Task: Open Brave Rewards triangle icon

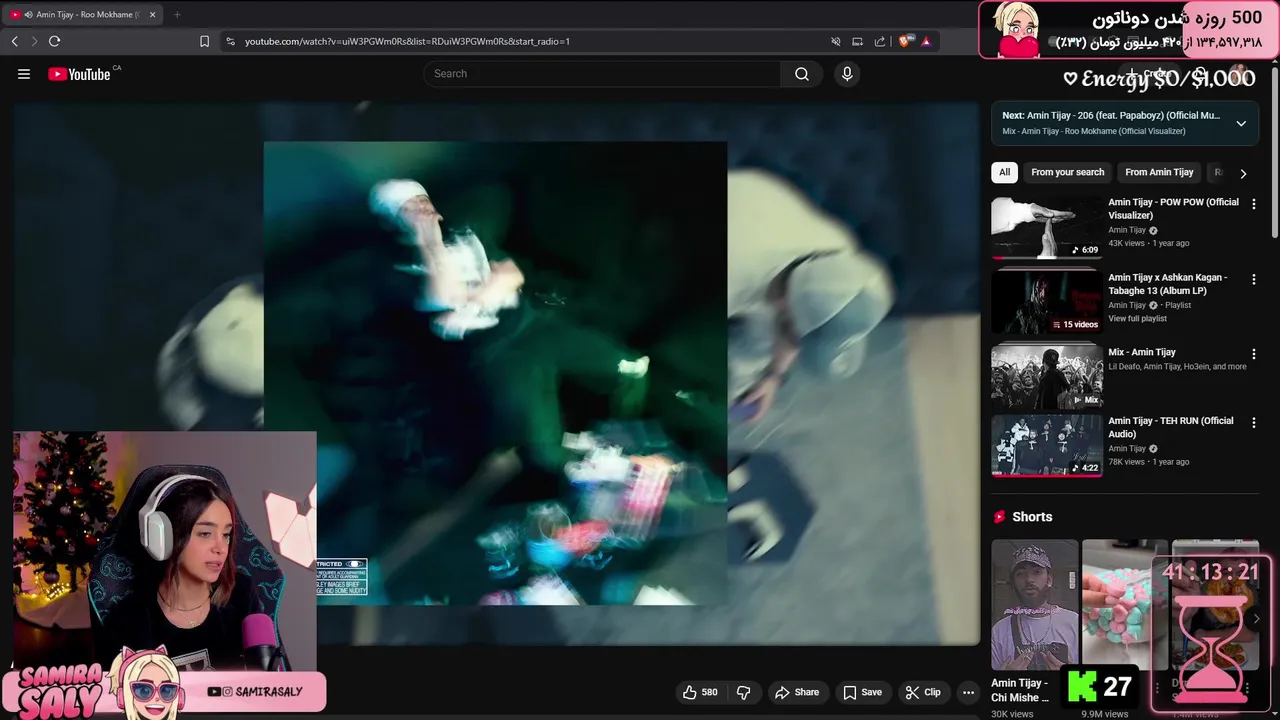Action: coord(926,41)
